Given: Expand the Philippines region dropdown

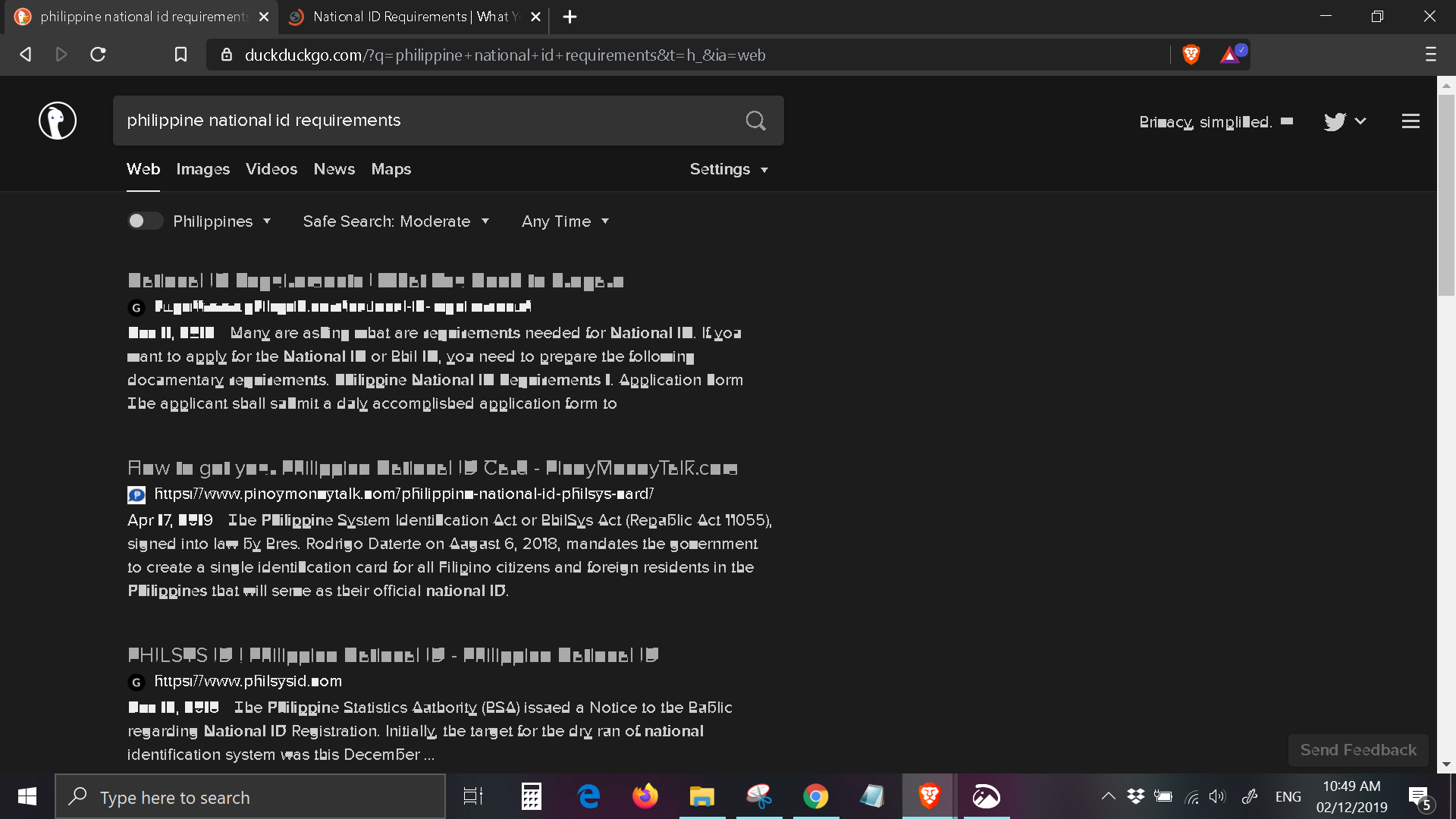Looking at the screenshot, I should coord(222,221).
